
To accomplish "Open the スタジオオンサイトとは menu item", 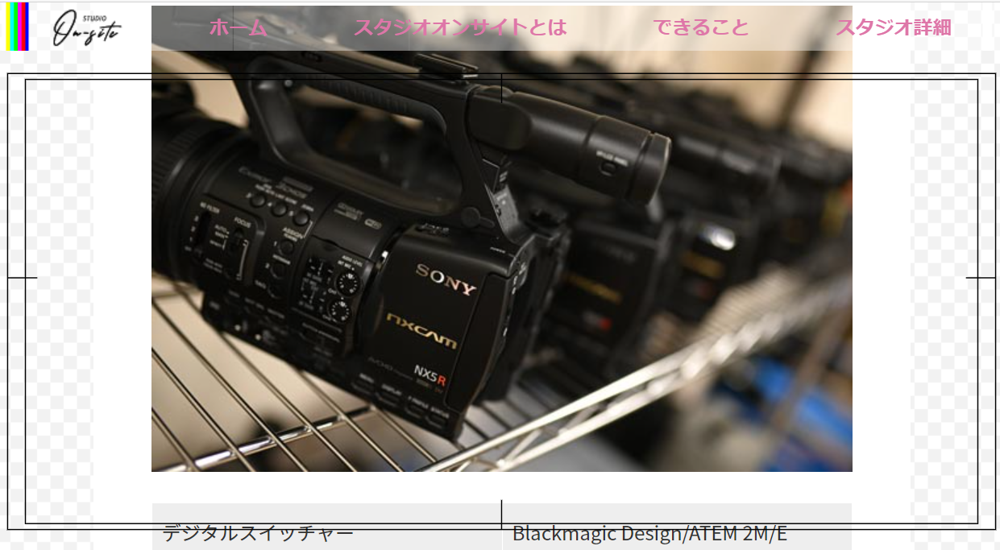I will [x=460, y=27].
